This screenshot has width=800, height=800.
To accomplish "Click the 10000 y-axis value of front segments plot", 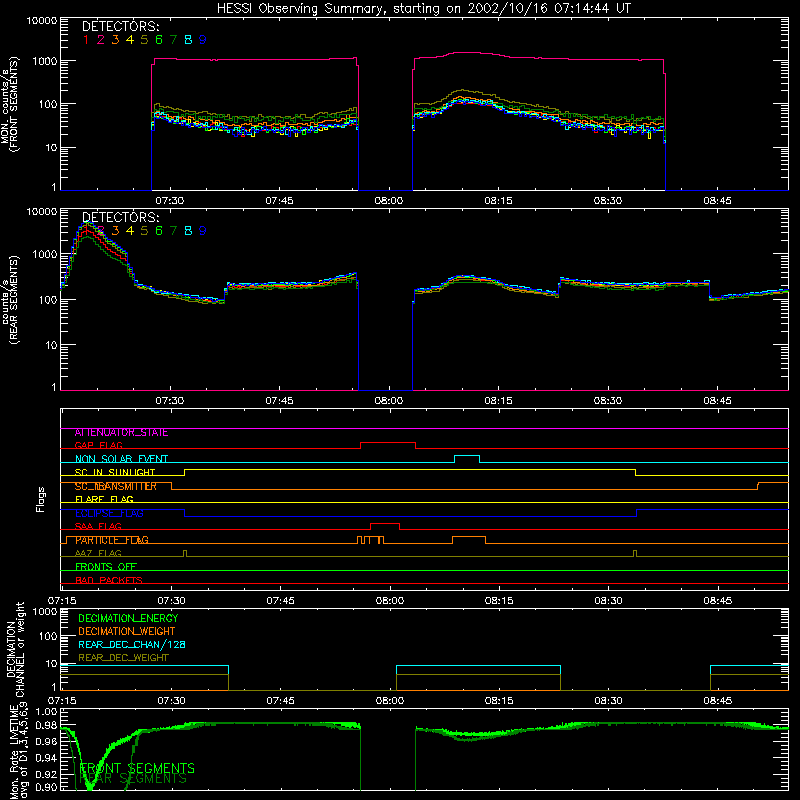I will [42, 21].
